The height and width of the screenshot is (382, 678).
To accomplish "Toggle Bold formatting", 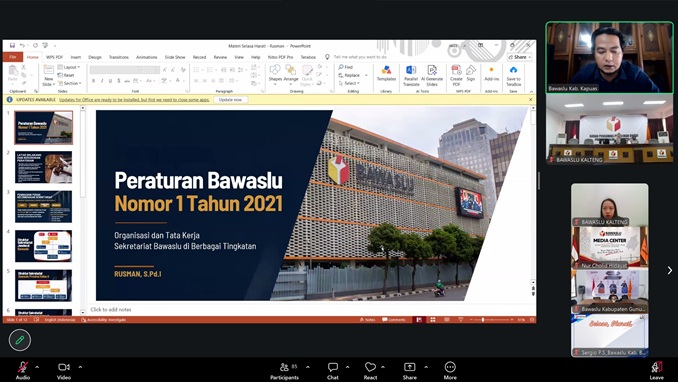I will coord(93,81).
